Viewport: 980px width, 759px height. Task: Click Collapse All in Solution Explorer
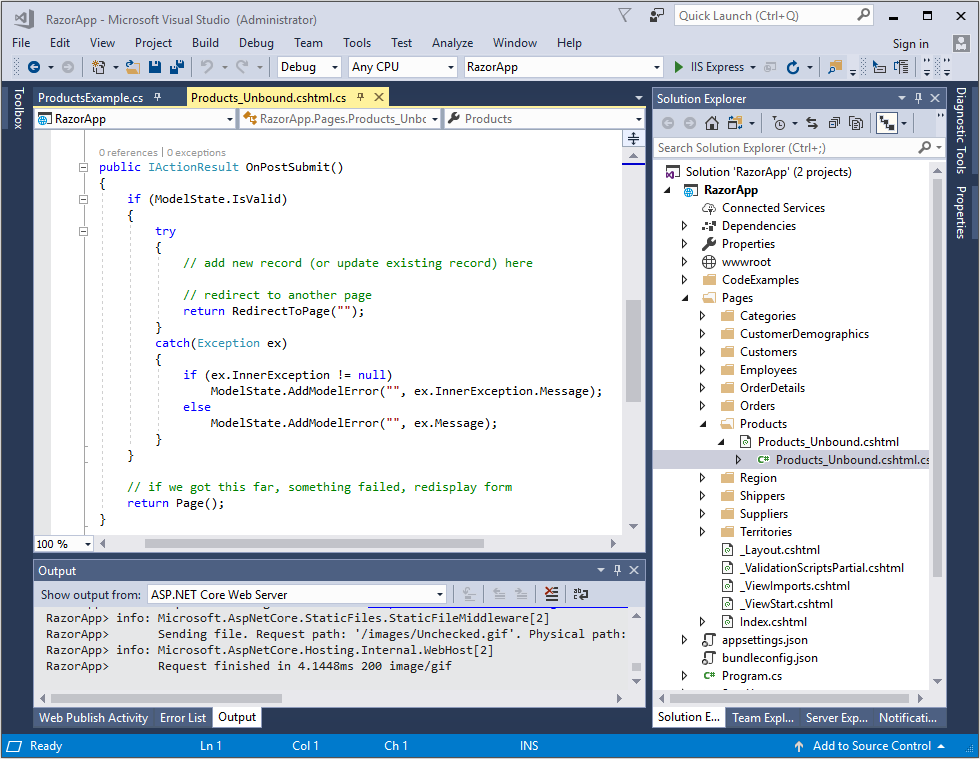tap(834, 123)
